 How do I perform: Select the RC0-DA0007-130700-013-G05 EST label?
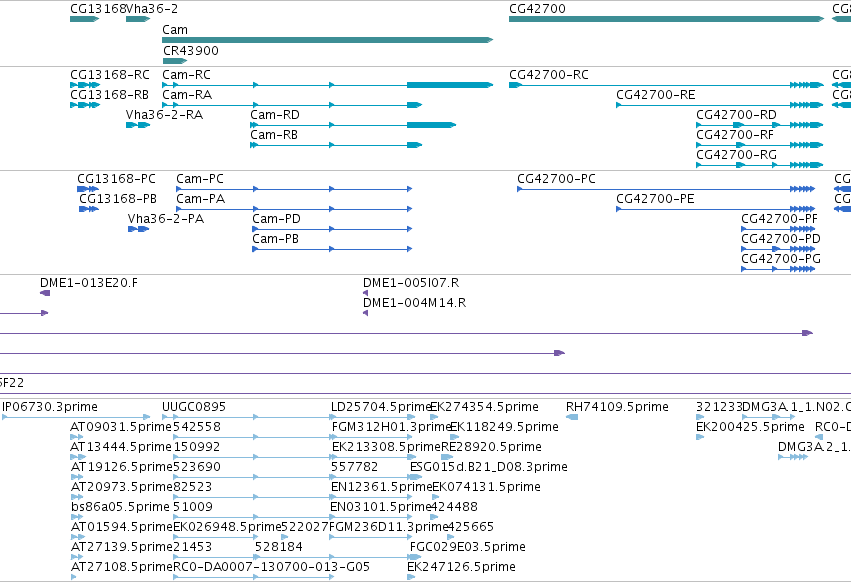tap(271, 568)
